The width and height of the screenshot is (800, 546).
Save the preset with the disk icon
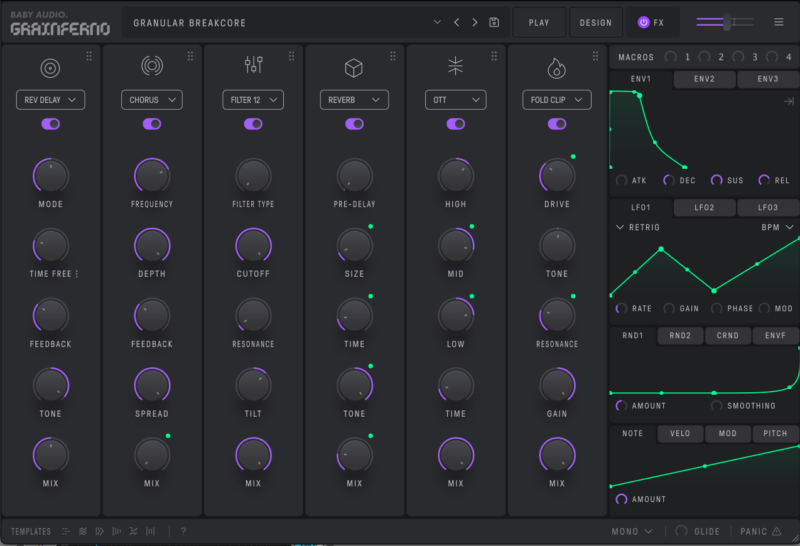click(494, 22)
